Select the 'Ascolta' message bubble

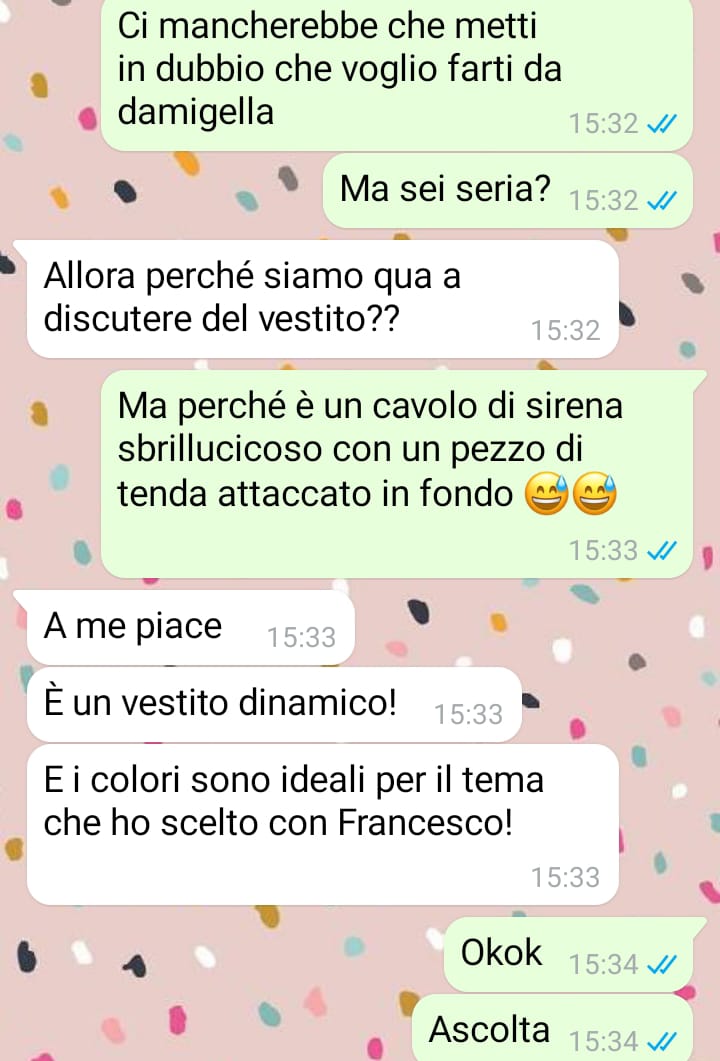552,1029
